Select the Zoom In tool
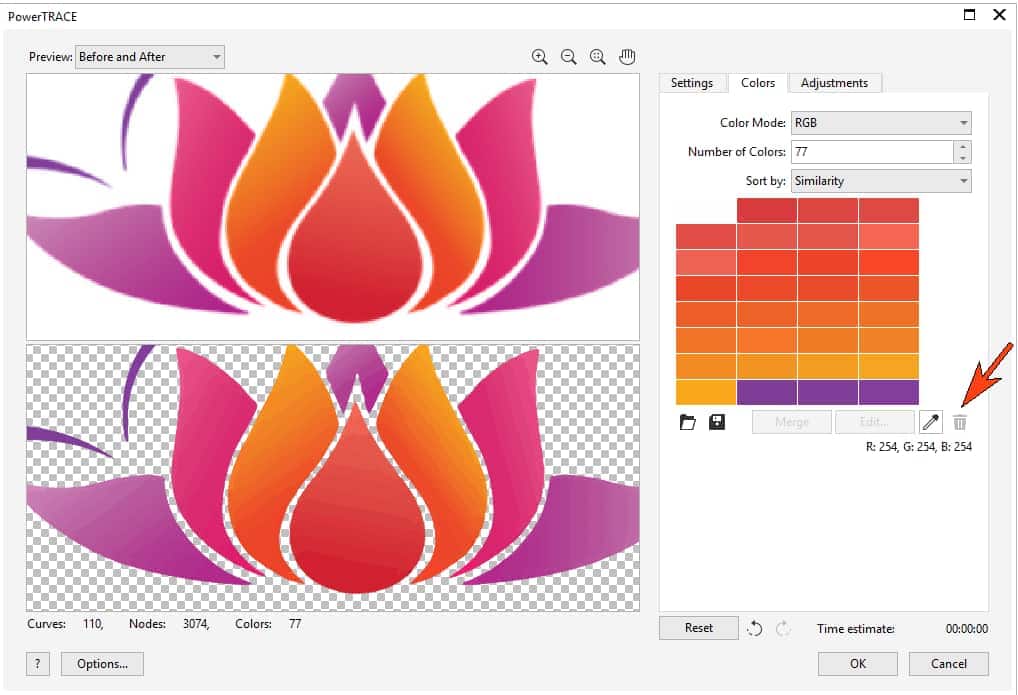This screenshot has width=1018, height=695. click(540, 56)
